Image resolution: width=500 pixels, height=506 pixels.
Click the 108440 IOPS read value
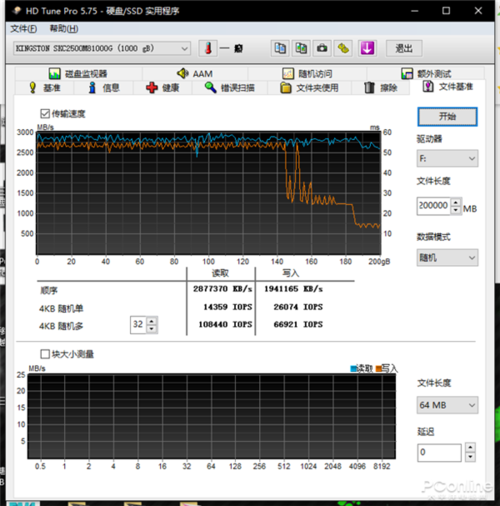tap(225, 324)
